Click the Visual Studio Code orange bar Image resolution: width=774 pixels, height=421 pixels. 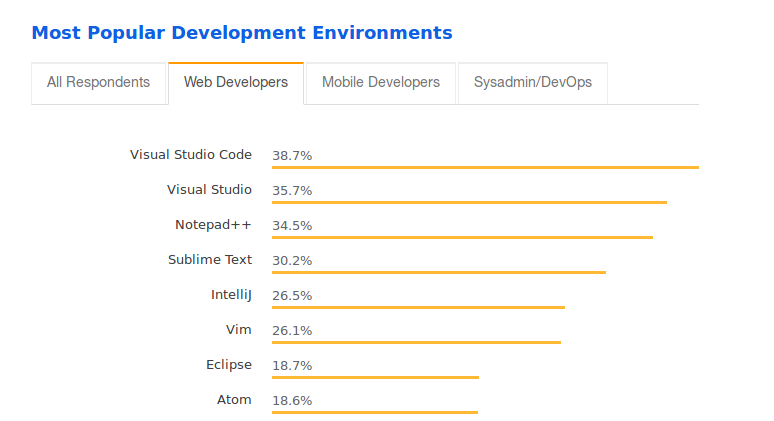coord(485,168)
